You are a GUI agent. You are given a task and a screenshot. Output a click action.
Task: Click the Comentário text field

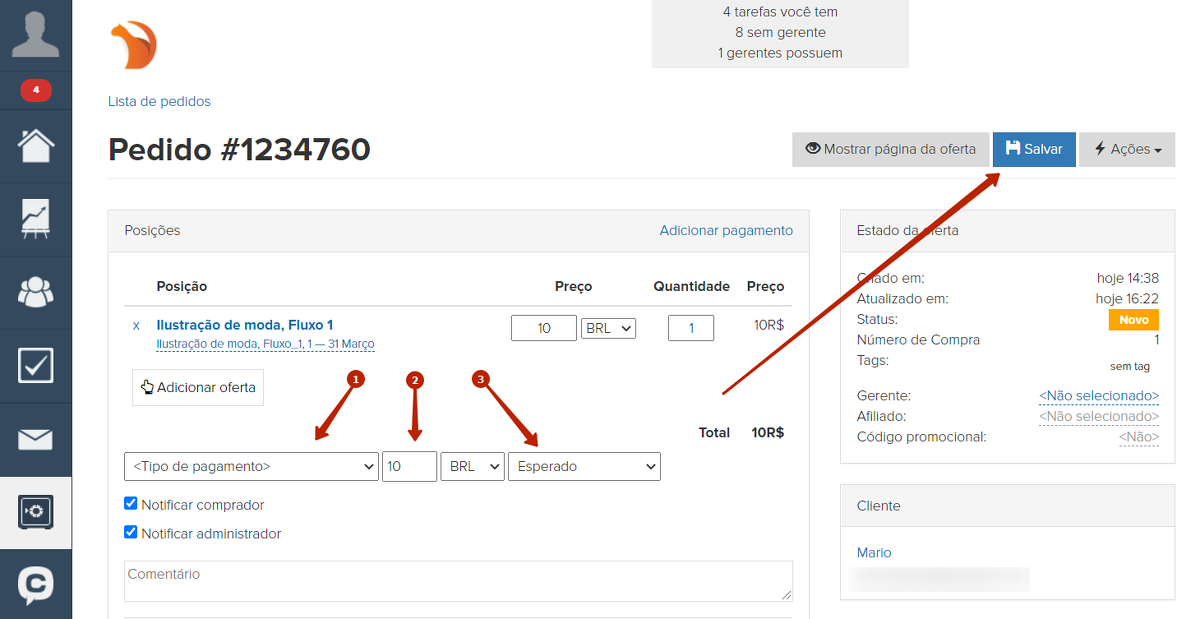click(458, 581)
